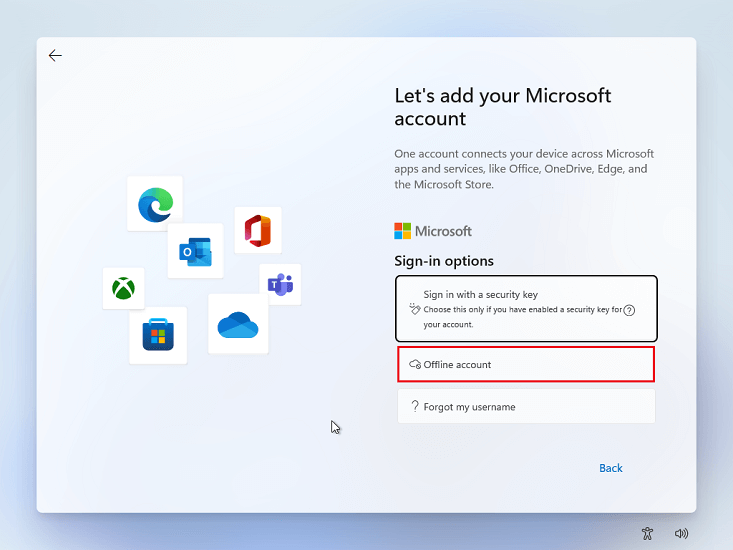The height and width of the screenshot is (550, 733).
Task: Open security key help question mark
Action: pyautogui.click(x=629, y=310)
